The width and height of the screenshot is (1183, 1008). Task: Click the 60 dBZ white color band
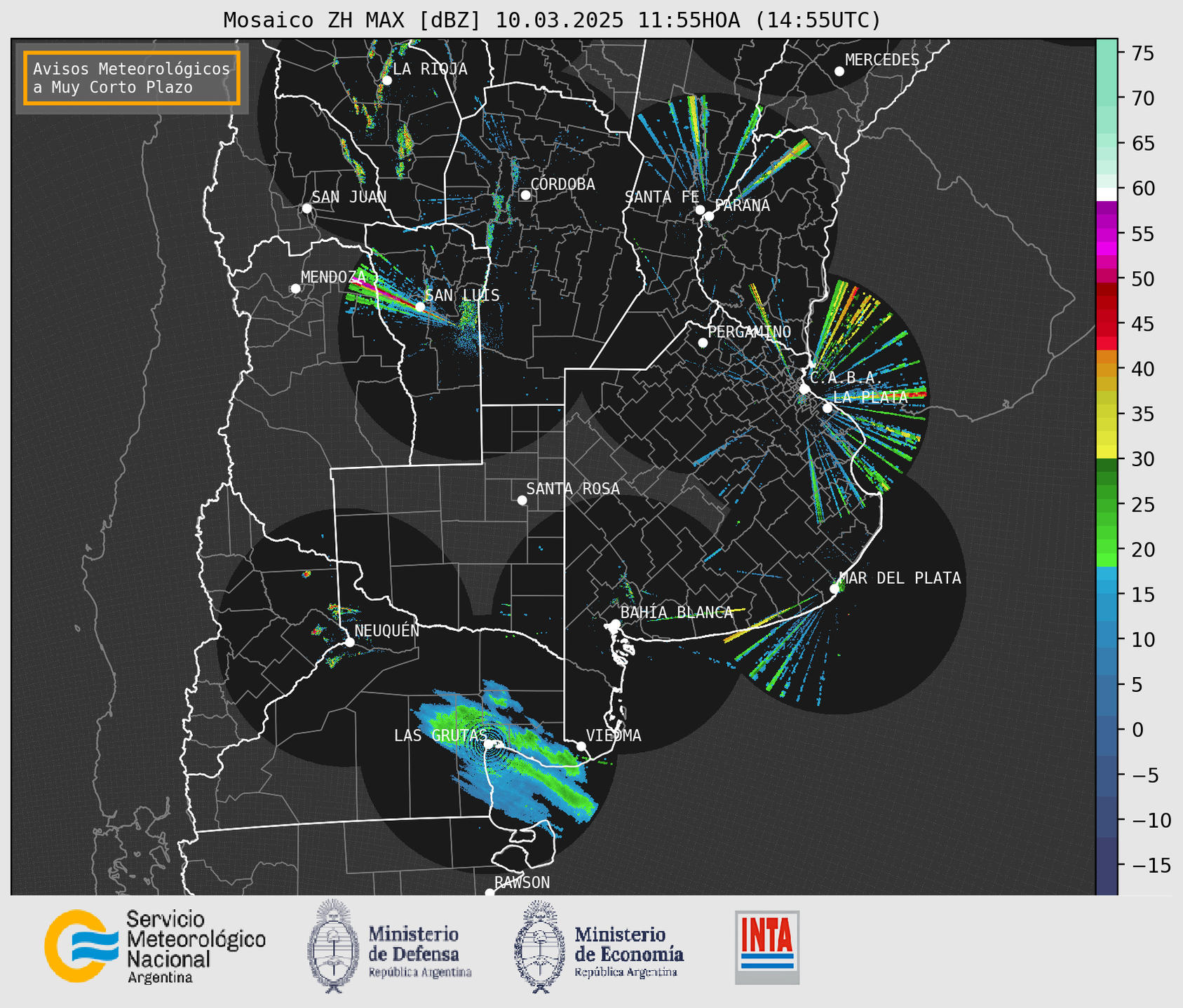[1107, 194]
